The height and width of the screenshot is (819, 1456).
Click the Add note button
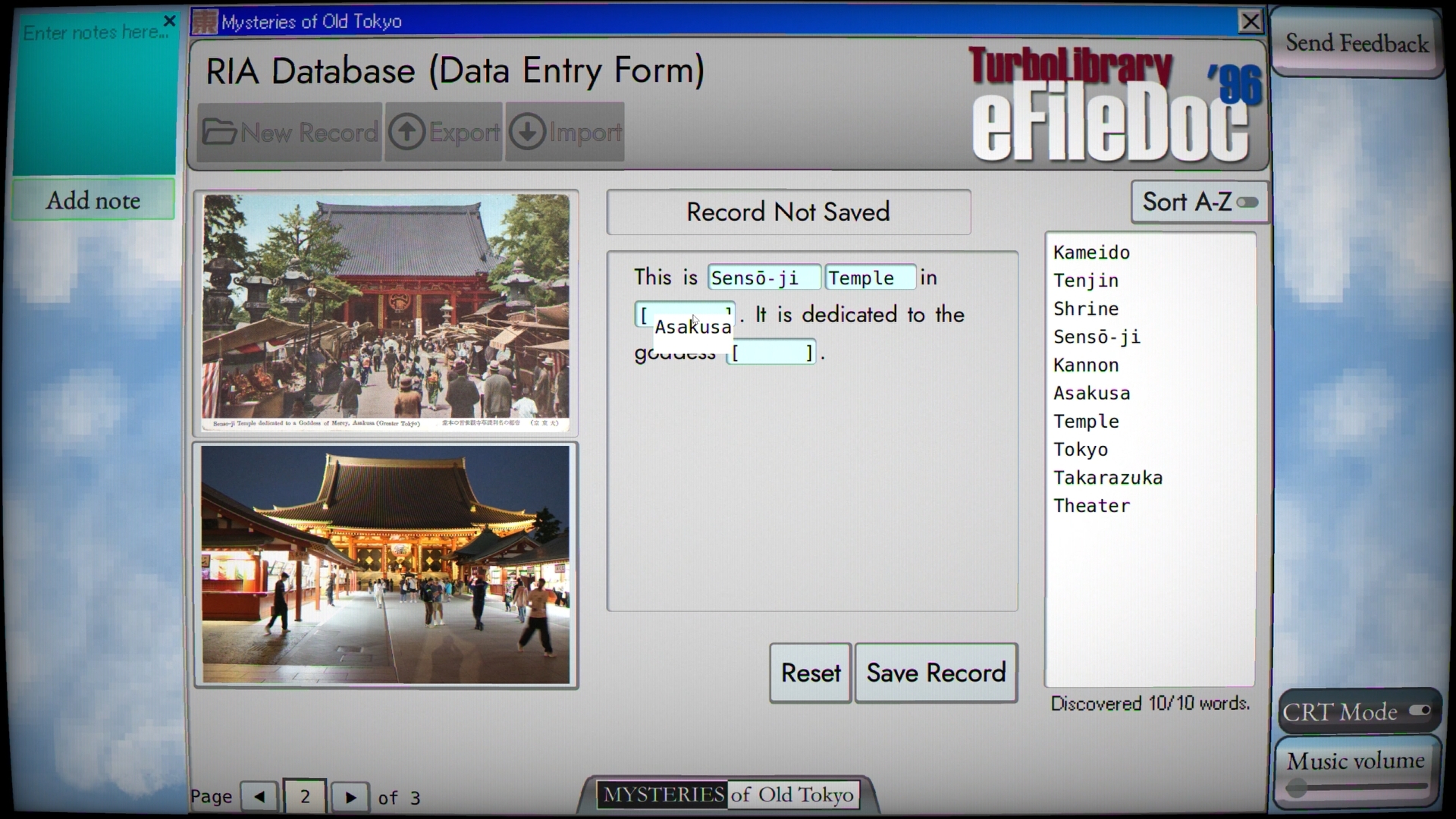pyautogui.click(x=93, y=200)
